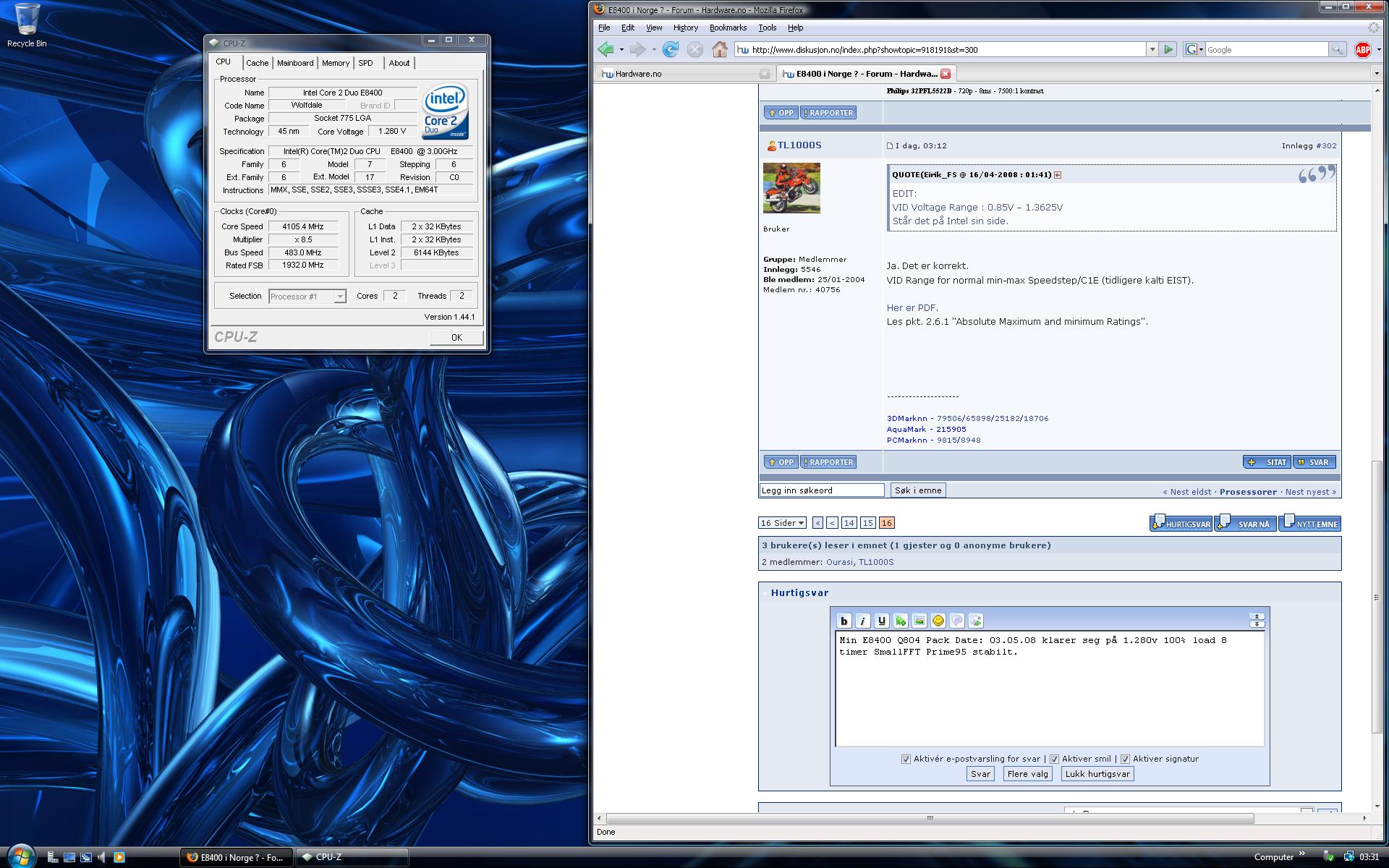
Task: Close the E8400 i Norge tab
Action: pyautogui.click(x=946, y=74)
